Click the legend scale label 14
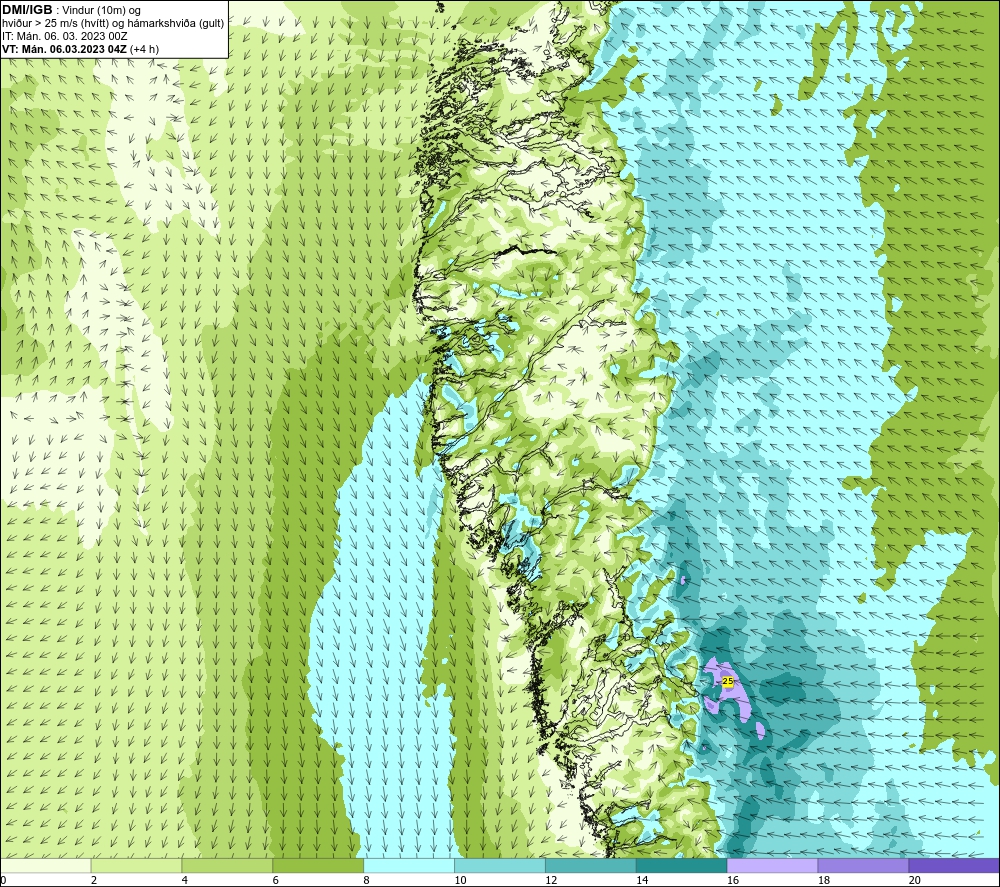 [642, 881]
